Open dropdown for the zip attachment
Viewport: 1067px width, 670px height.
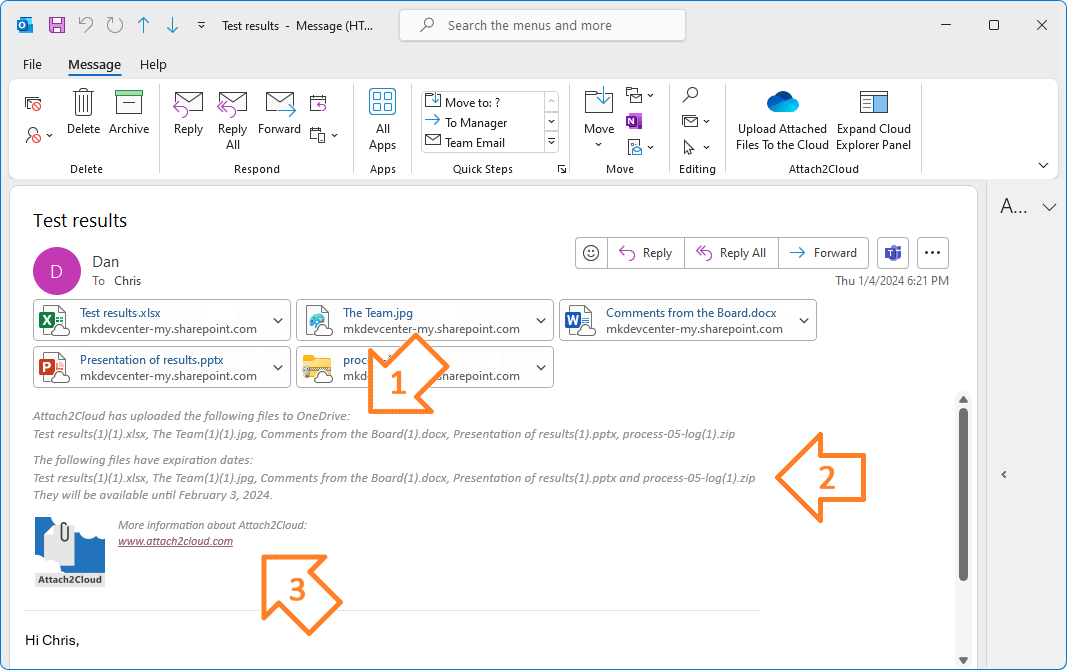[541, 367]
